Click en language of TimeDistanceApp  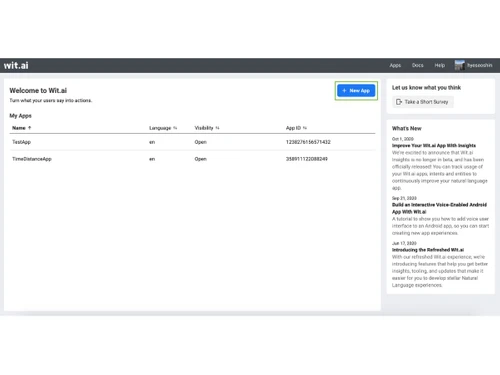coord(152,159)
